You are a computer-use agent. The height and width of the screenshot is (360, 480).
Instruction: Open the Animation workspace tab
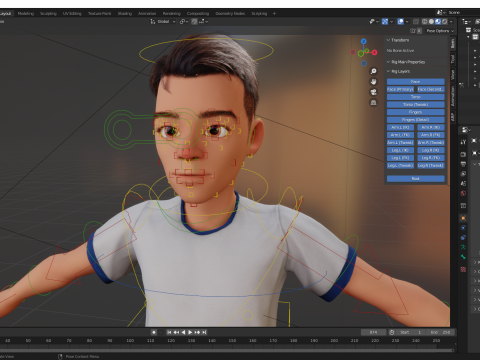pyautogui.click(x=147, y=14)
